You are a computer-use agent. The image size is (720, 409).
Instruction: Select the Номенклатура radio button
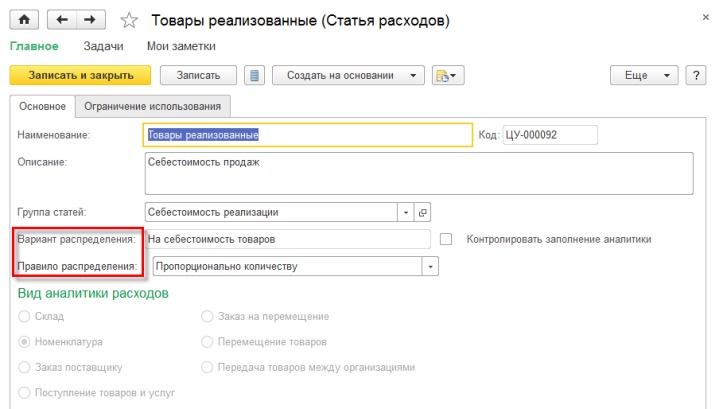click(24, 342)
